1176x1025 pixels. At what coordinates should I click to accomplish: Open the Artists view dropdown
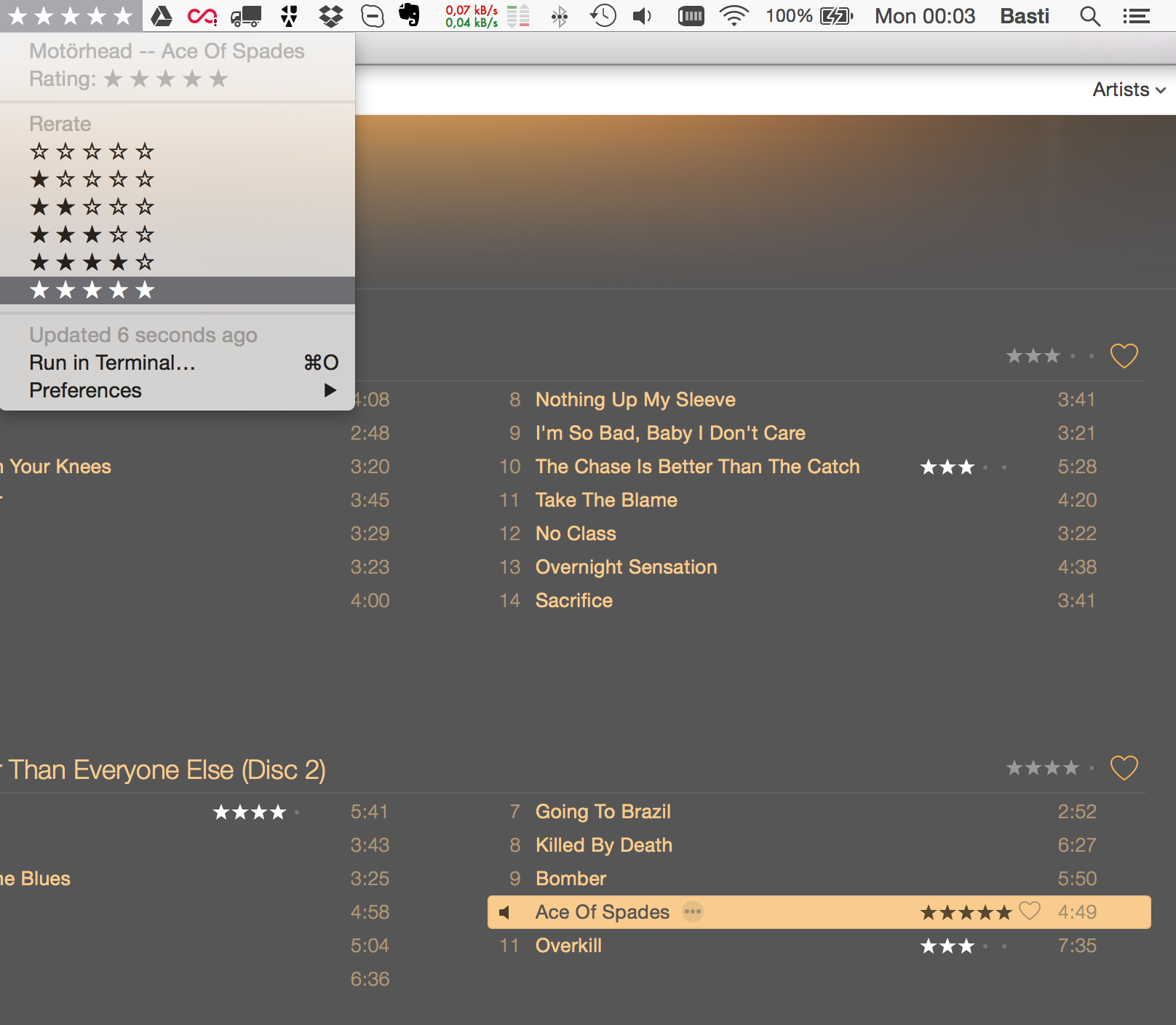[1129, 90]
